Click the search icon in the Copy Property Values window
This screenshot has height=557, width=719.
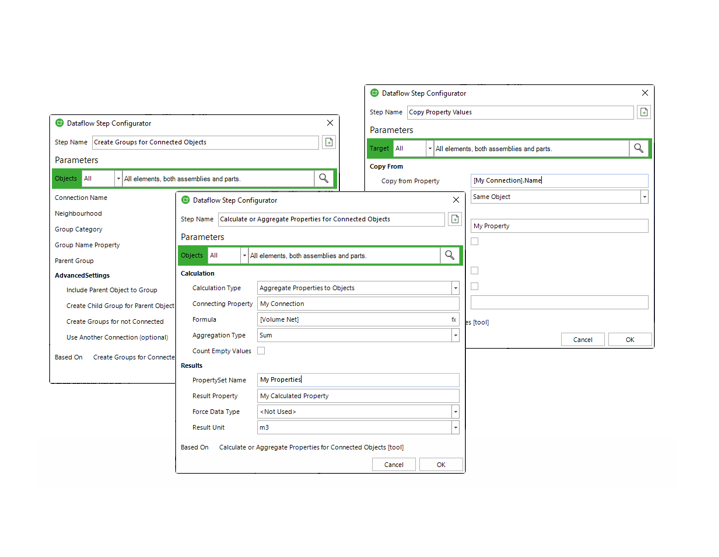point(638,148)
